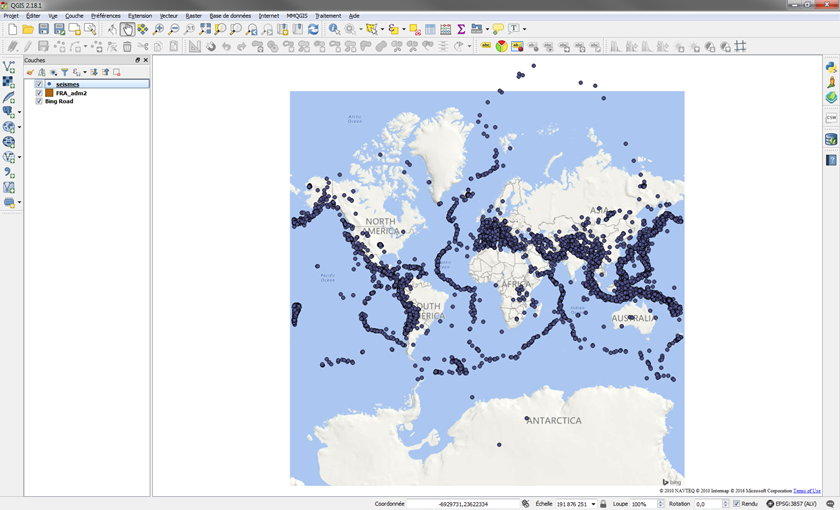Viewport: 840px width, 510px height.
Task: Toggle the Rendu checkbox in status bar
Action: click(x=737, y=504)
